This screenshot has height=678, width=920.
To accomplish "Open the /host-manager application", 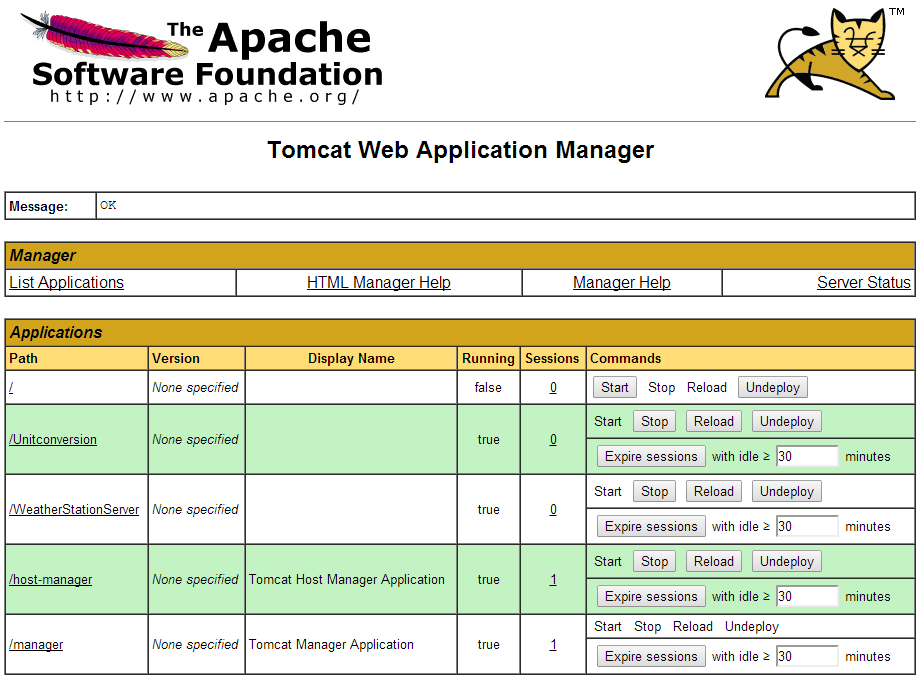I will [50, 579].
